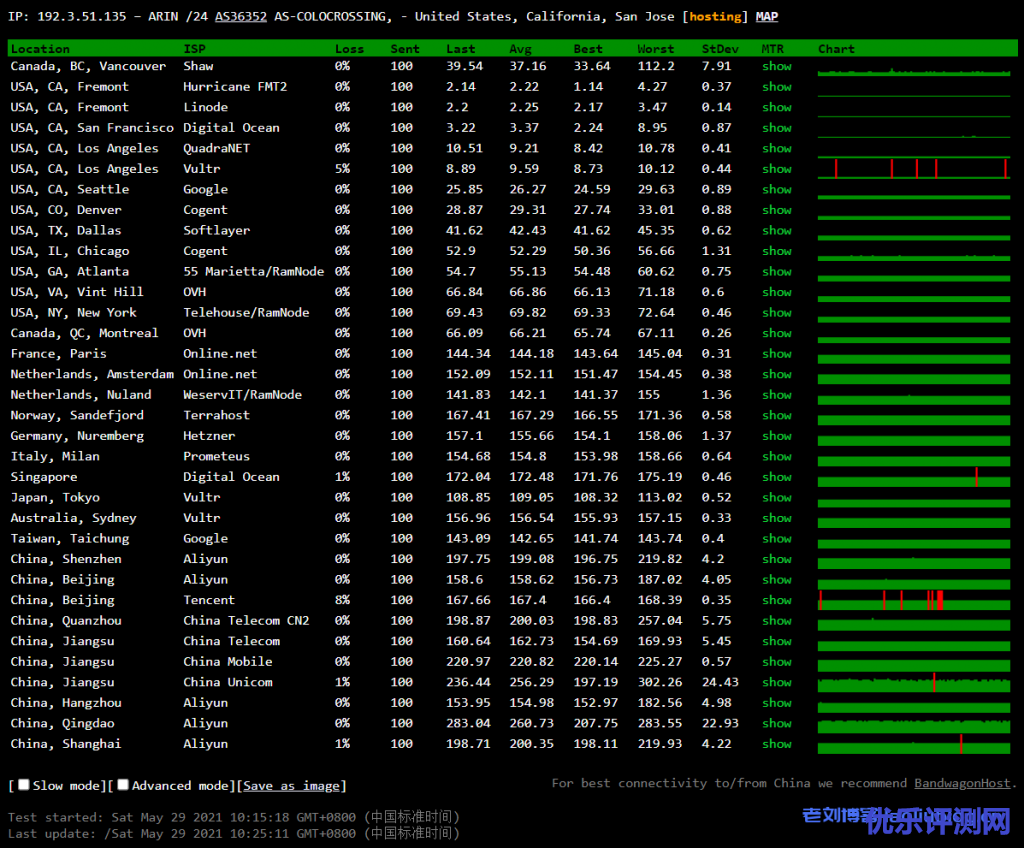This screenshot has width=1024, height=848.
Task: Click the Beijing Tencent latency chart
Action: point(913,600)
